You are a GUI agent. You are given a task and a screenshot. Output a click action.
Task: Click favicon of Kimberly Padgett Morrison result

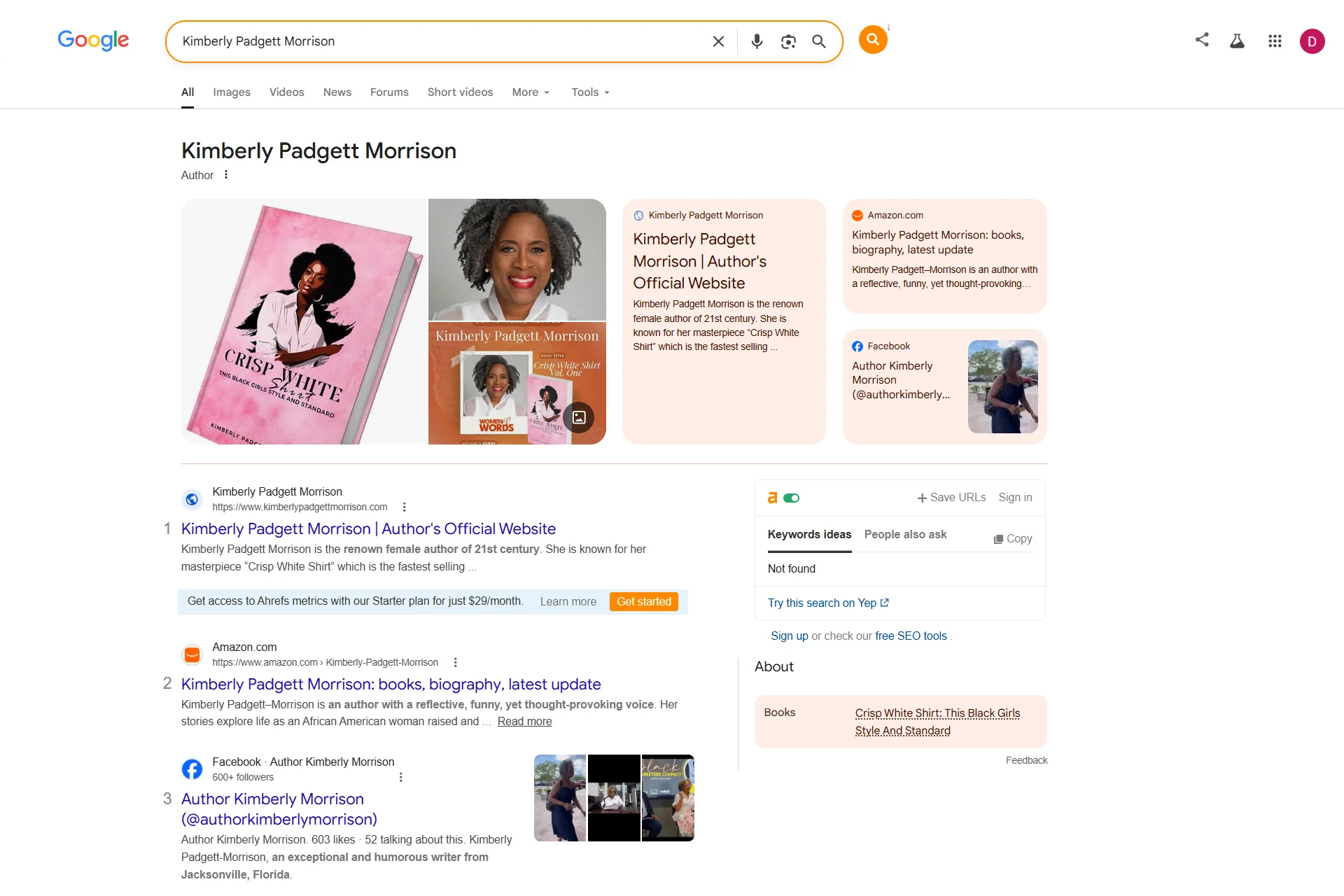pos(192,499)
